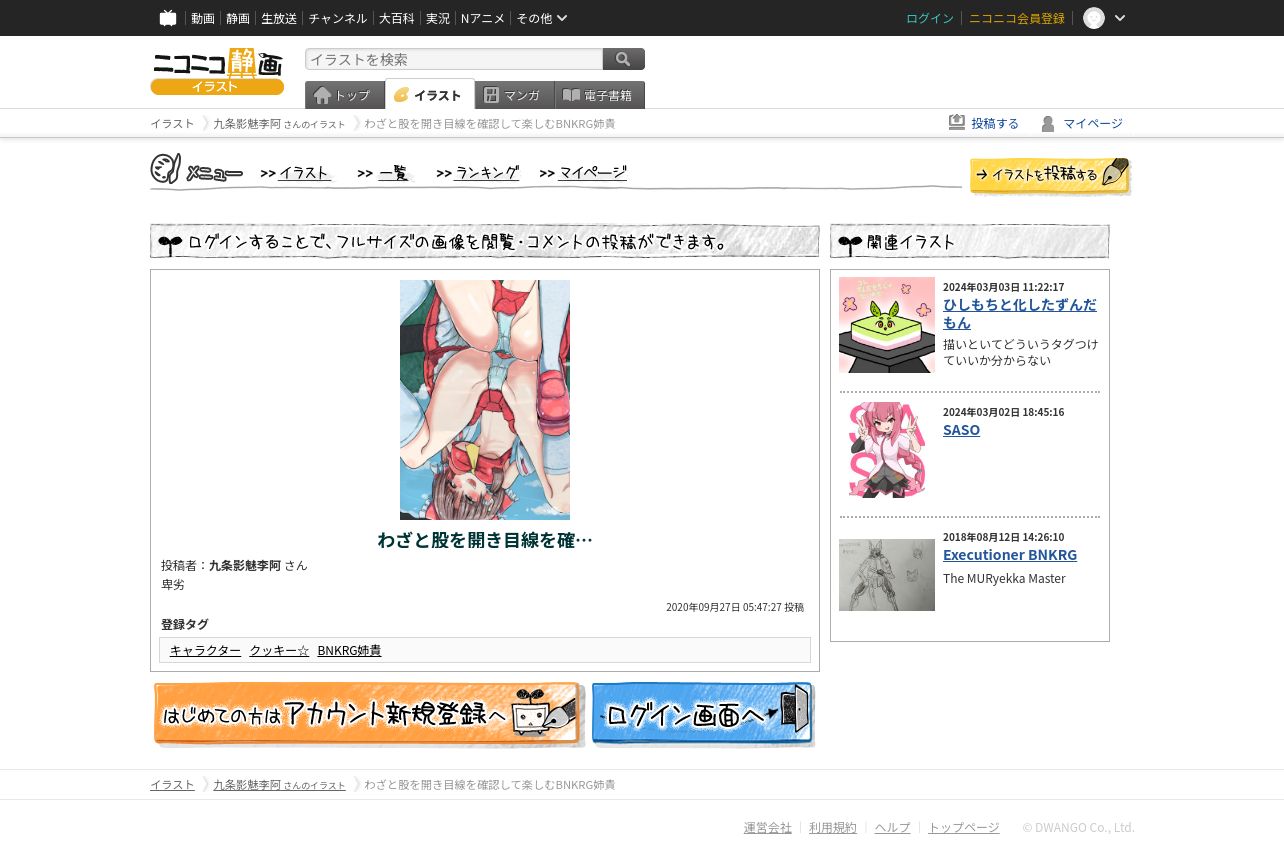
Task: Expand the その他 dropdown menu
Action: [541, 18]
